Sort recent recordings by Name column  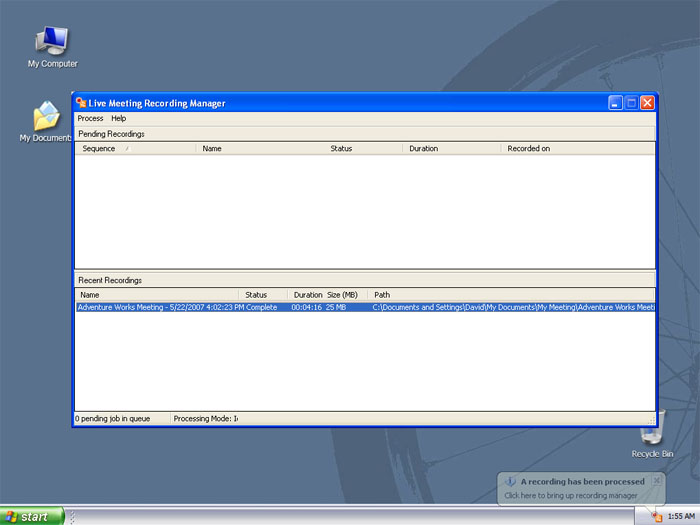[x=157, y=295]
